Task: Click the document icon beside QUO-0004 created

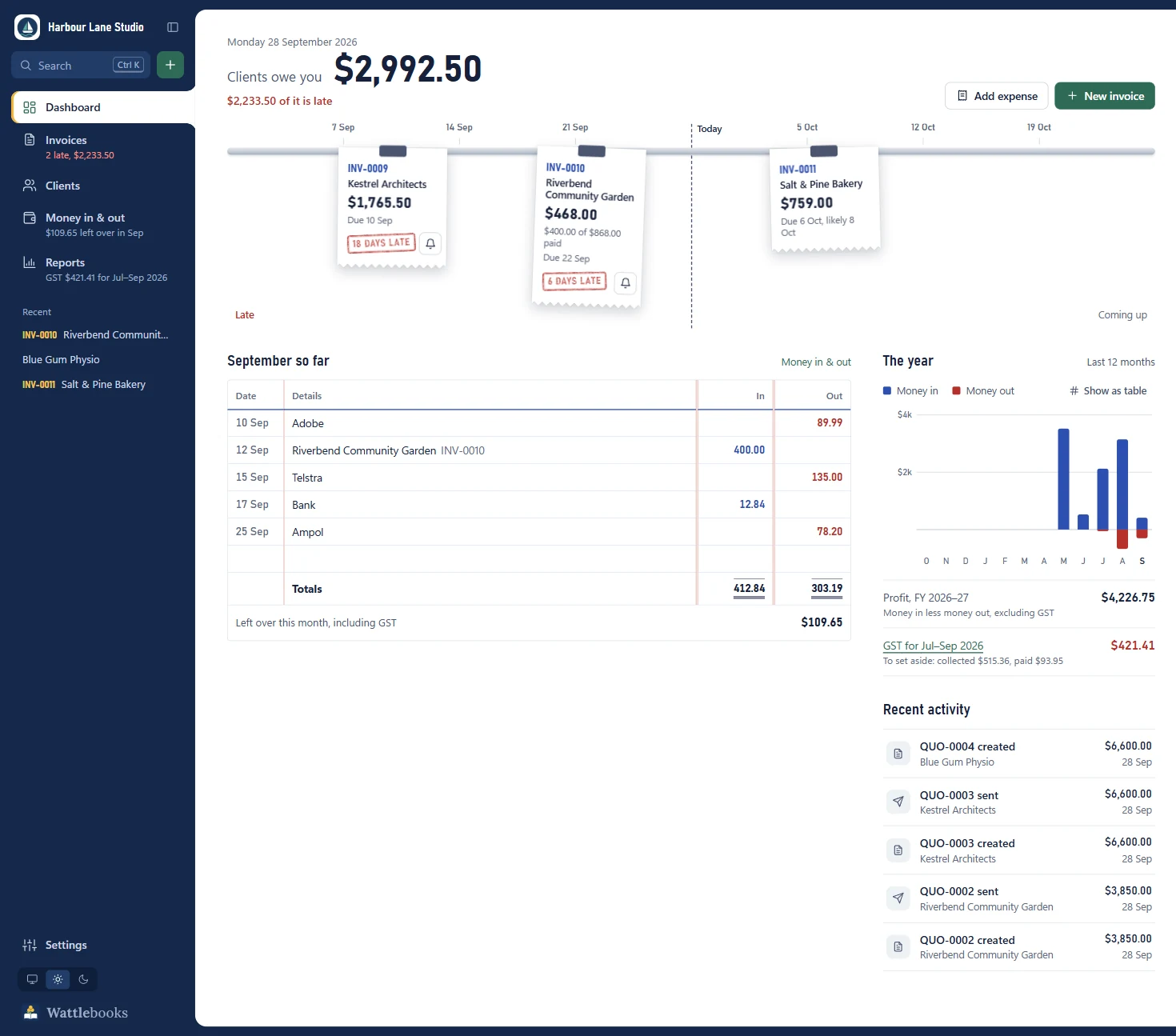Action: point(898,754)
